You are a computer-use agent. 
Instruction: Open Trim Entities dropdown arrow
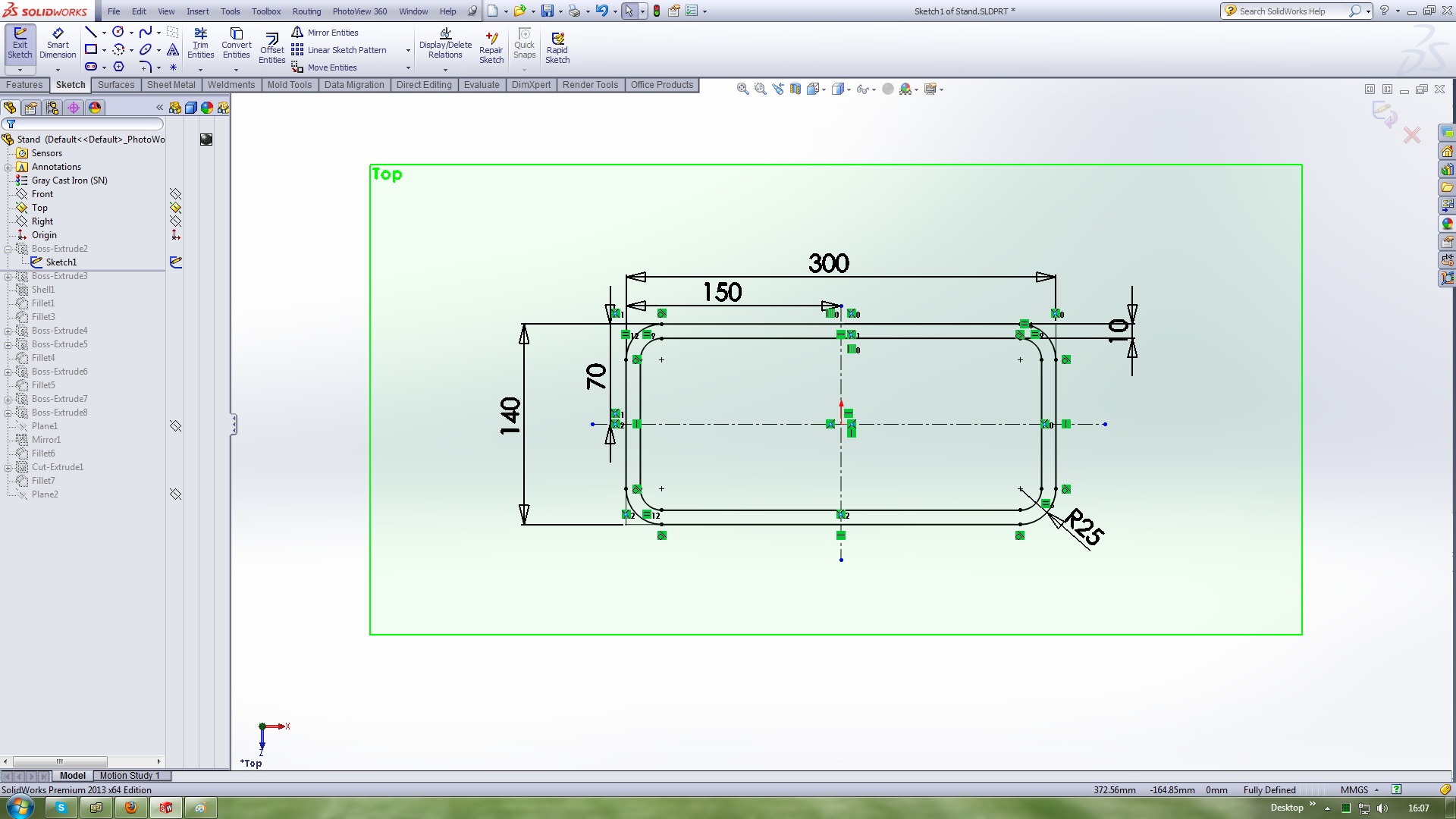(200, 70)
